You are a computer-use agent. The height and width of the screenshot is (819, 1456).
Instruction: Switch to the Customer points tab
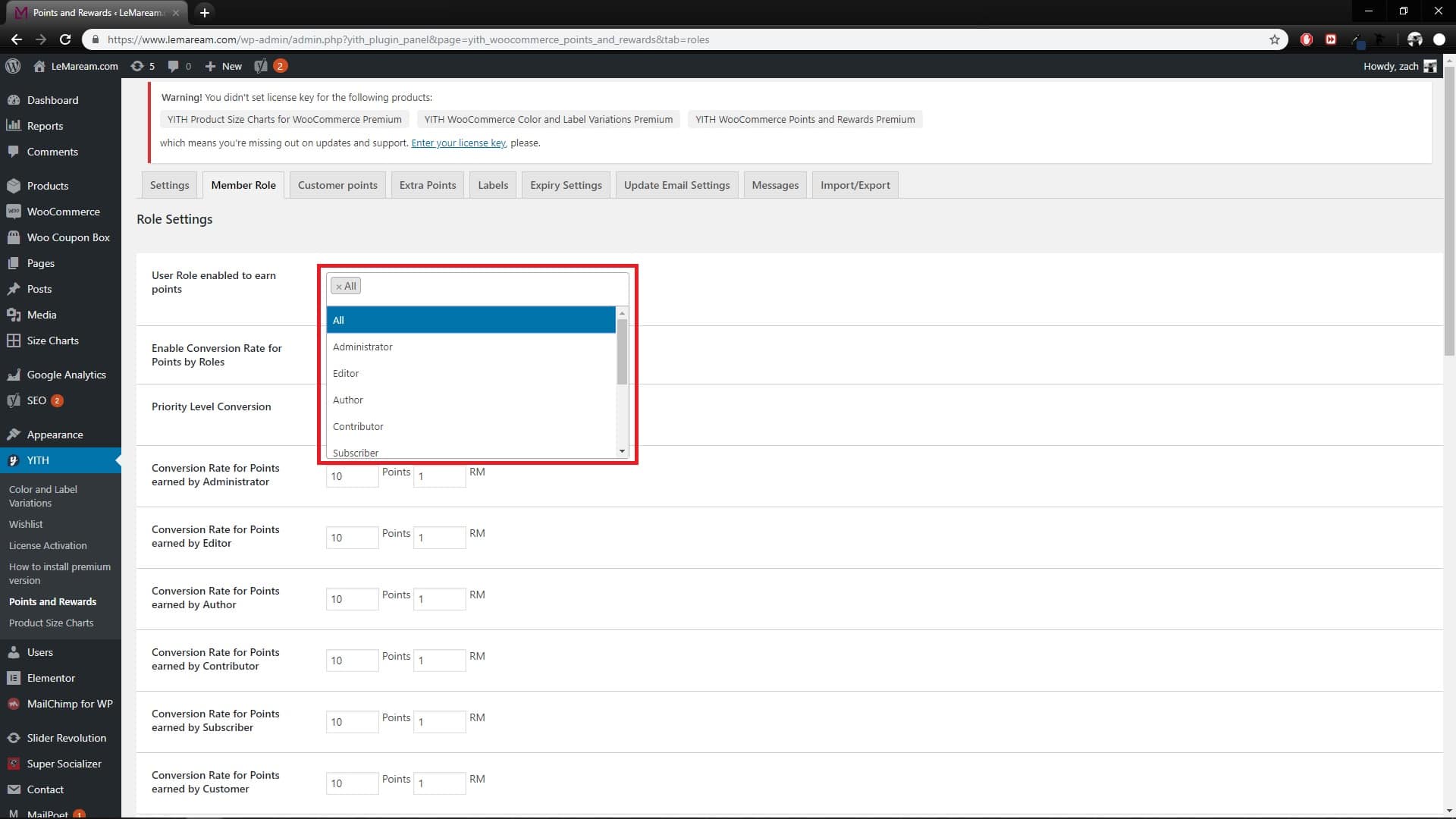tap(337, 185)
